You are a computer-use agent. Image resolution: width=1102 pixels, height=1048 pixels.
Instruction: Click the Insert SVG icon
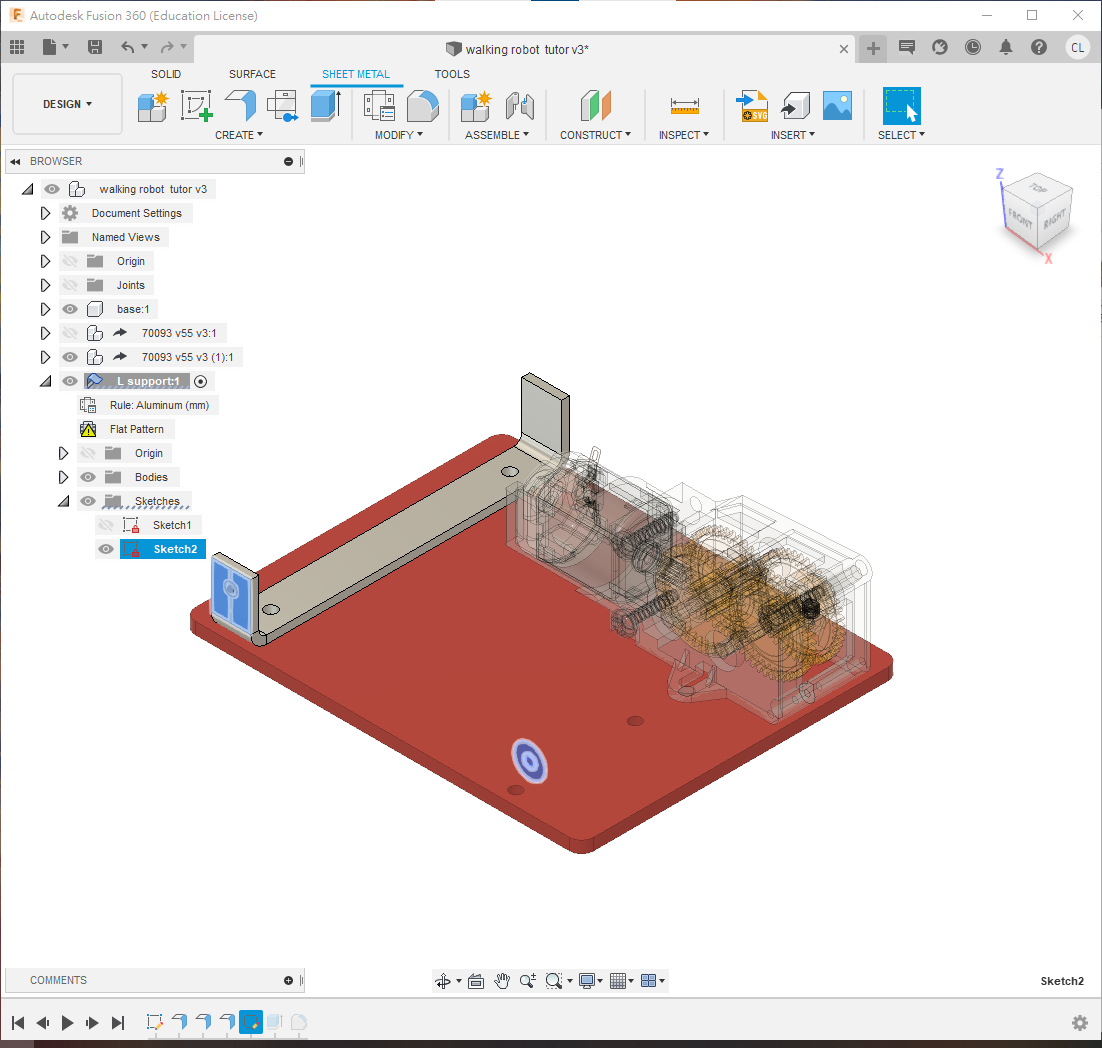(x=752, y=104)
